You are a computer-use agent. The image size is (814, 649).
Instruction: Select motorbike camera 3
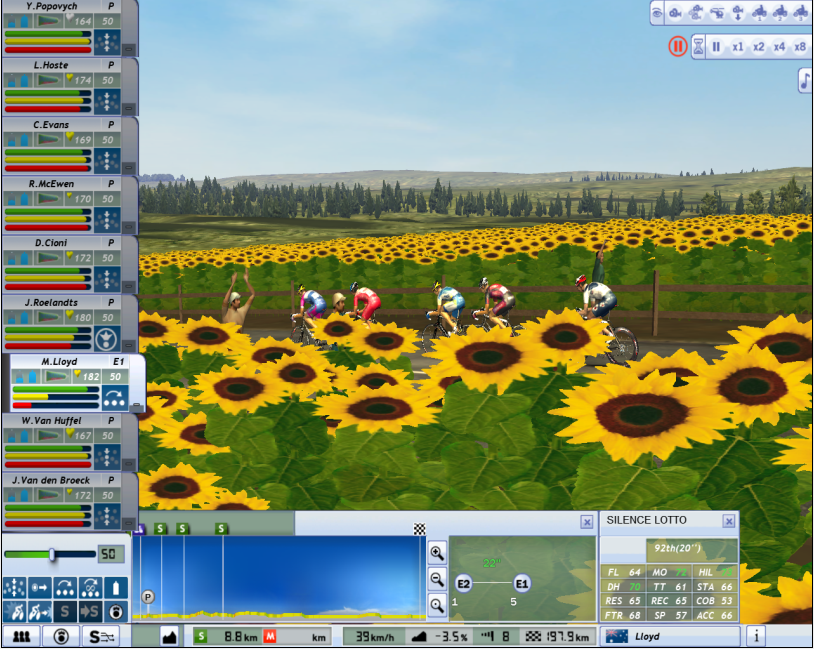tap(801, 13)
